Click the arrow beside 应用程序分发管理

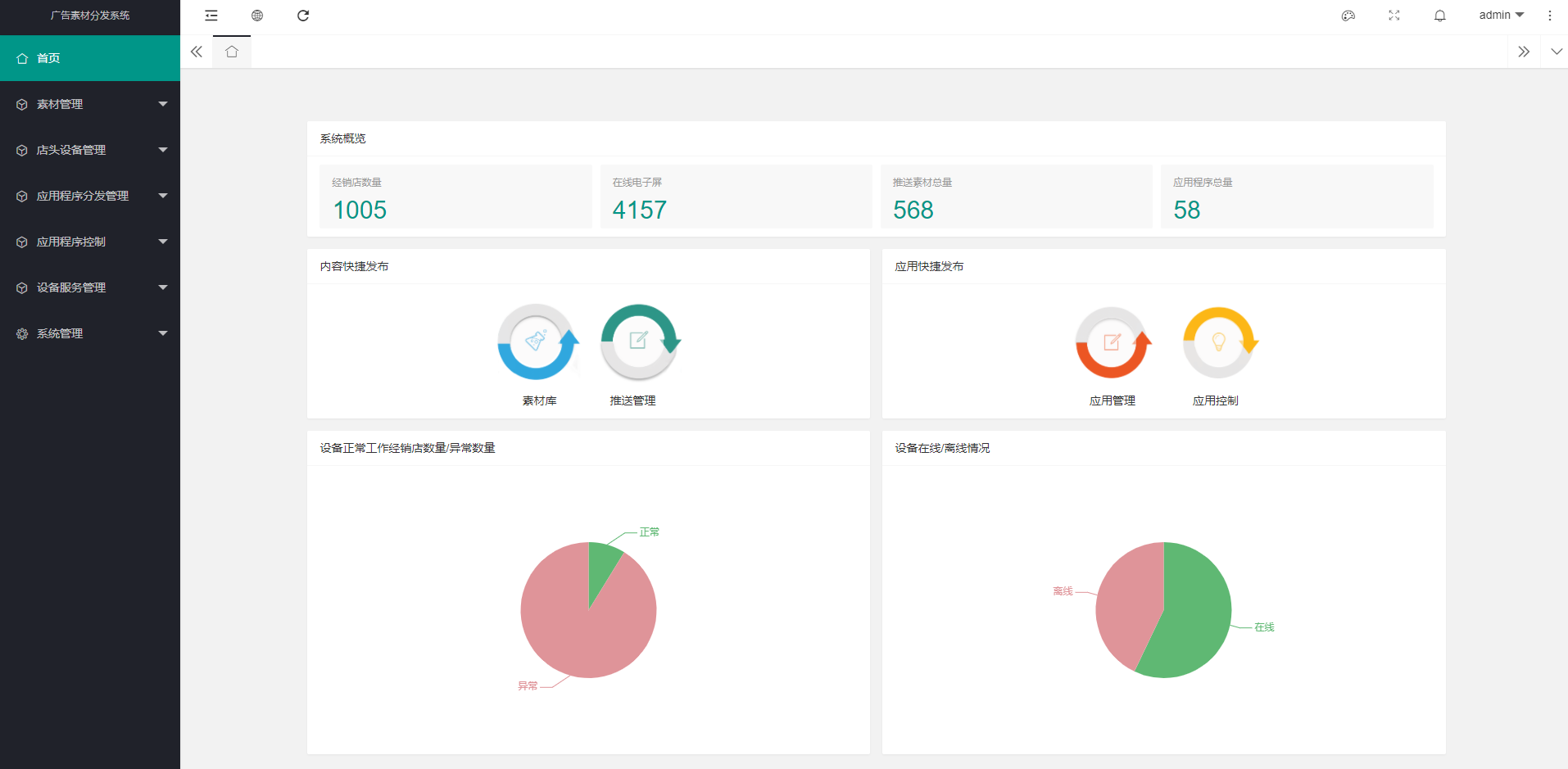(x=163, y=196)
